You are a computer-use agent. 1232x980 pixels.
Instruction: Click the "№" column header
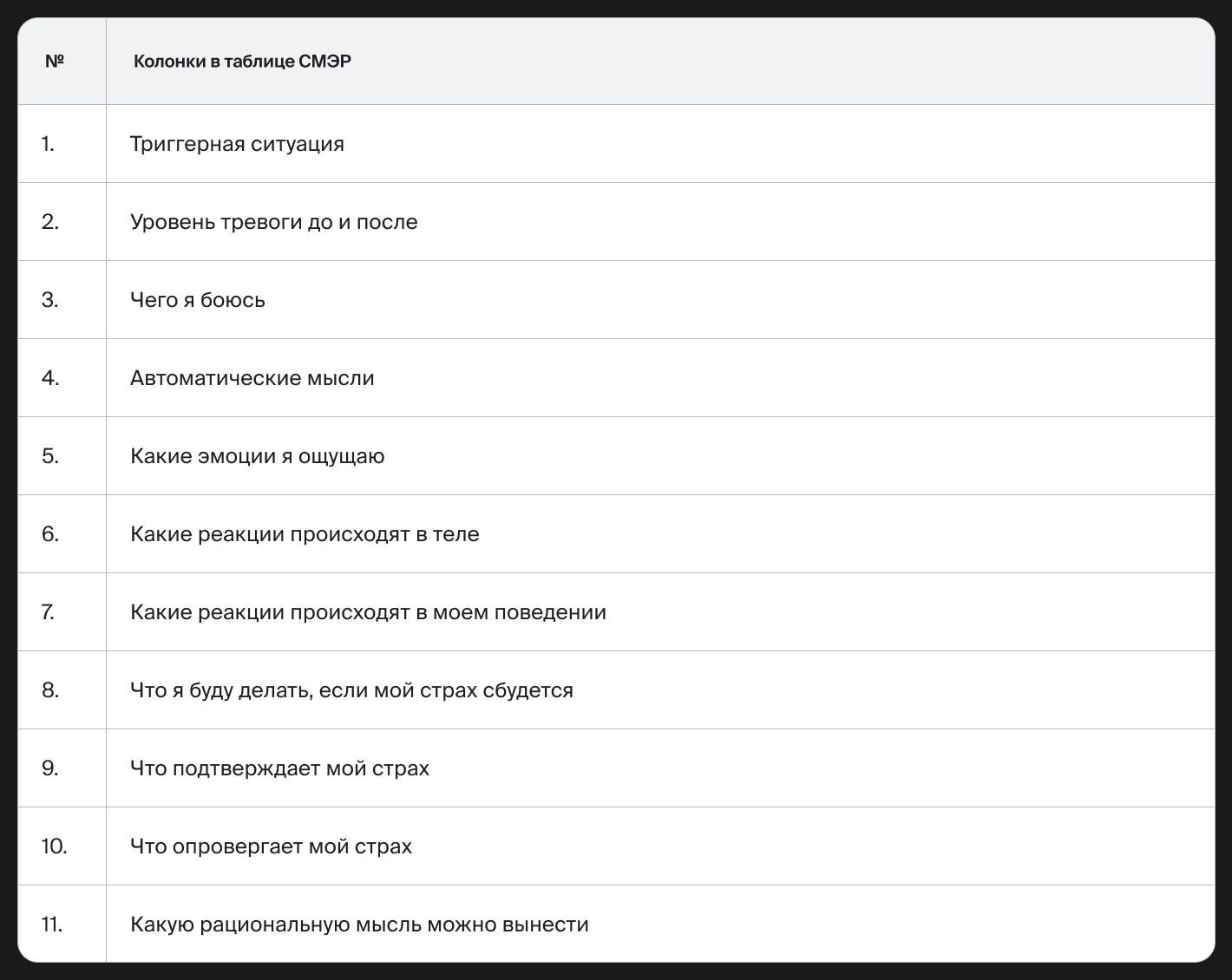click(x=54, y=62)
